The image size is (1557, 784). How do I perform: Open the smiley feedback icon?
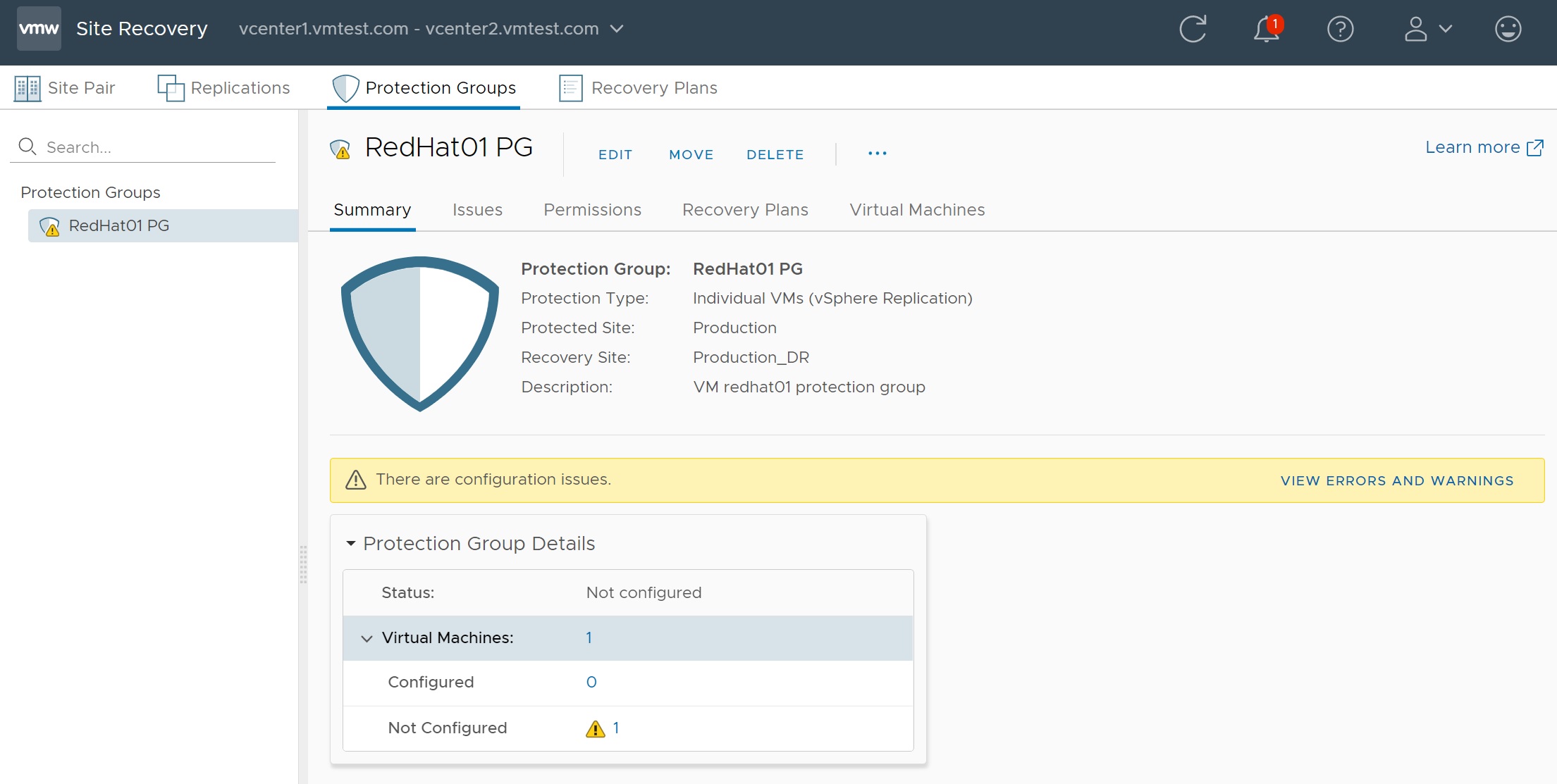pos(1508,29)
